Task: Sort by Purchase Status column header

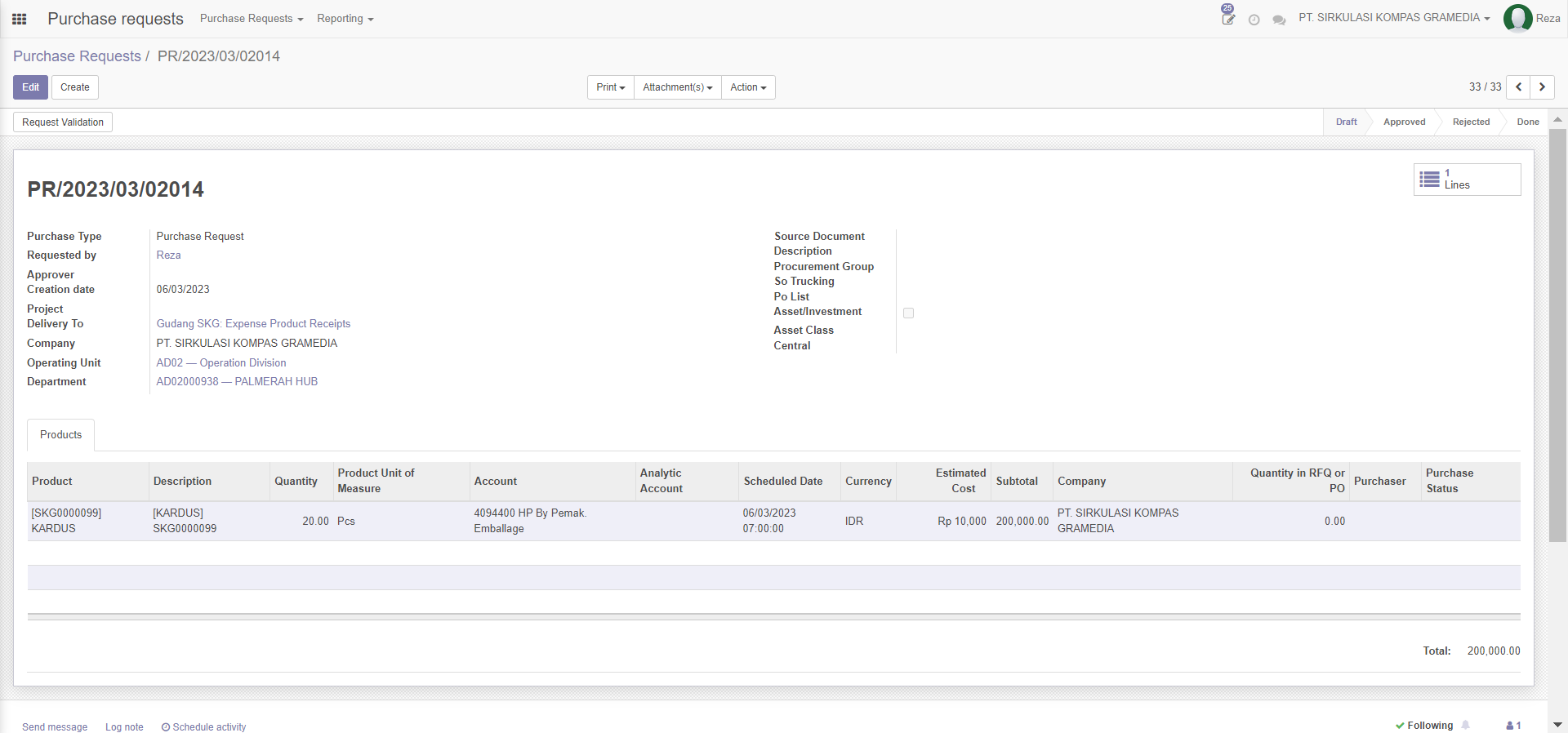Action: 1471,482
